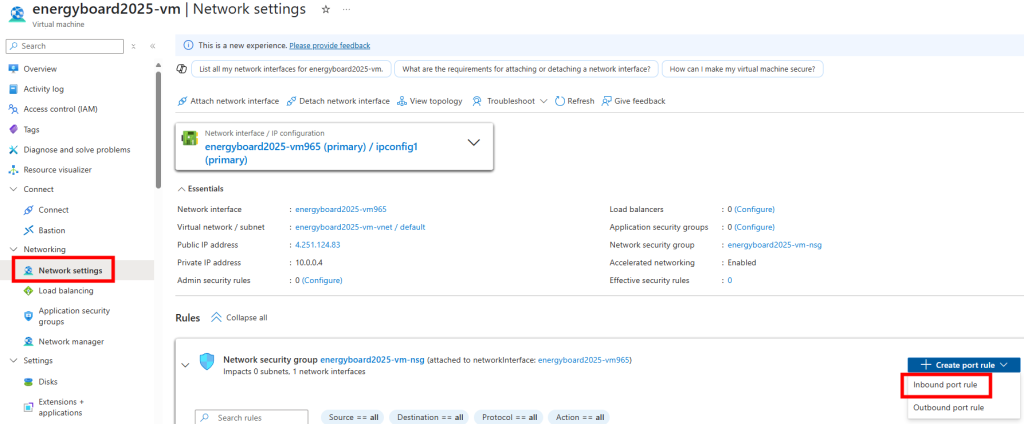This screenshot has height=424, width=1024.
Task: Click the Bastion icon
Action: click(x=28, y=230)
